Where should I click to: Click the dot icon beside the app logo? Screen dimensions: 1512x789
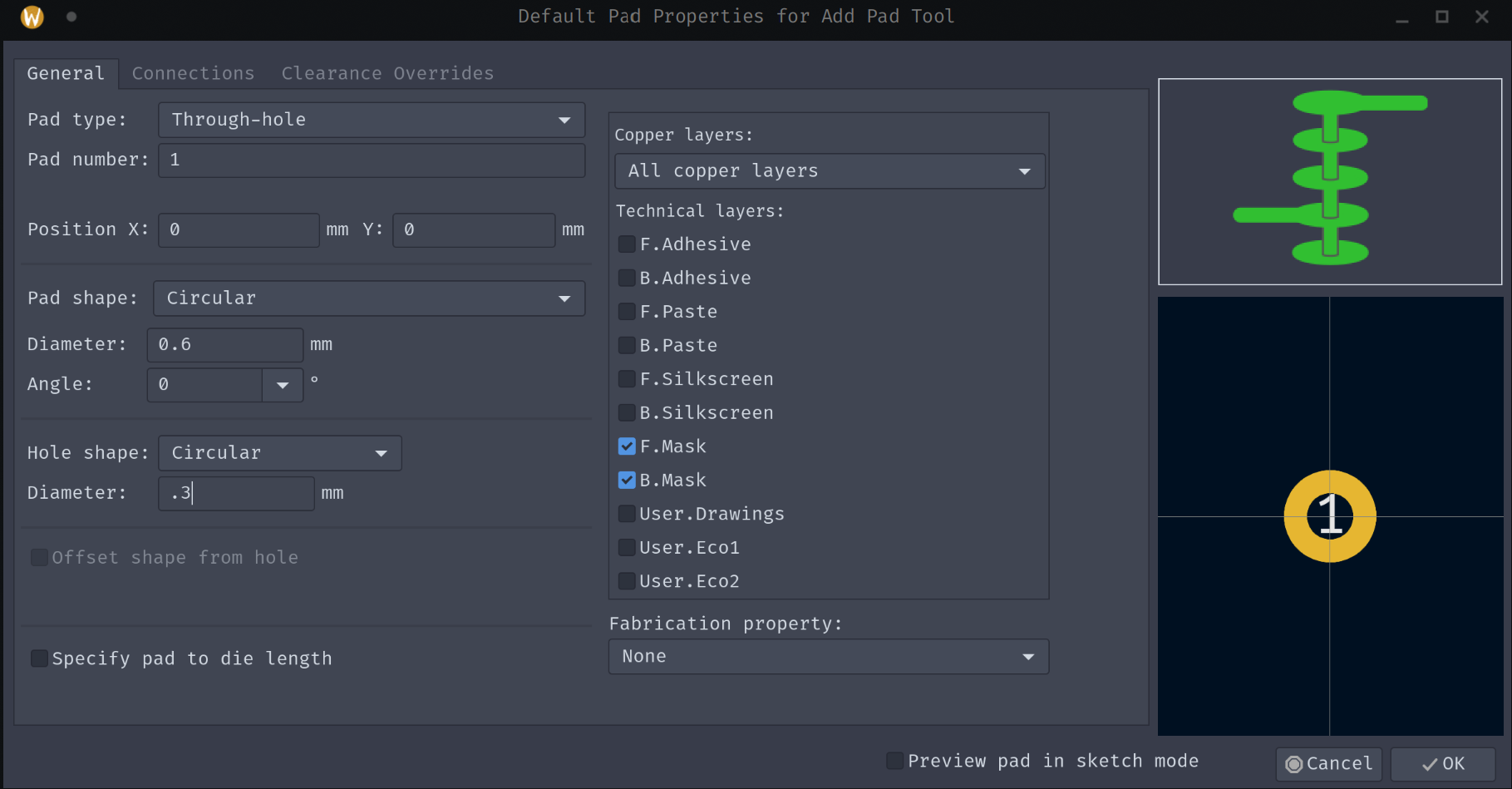(x=71, y=17)
